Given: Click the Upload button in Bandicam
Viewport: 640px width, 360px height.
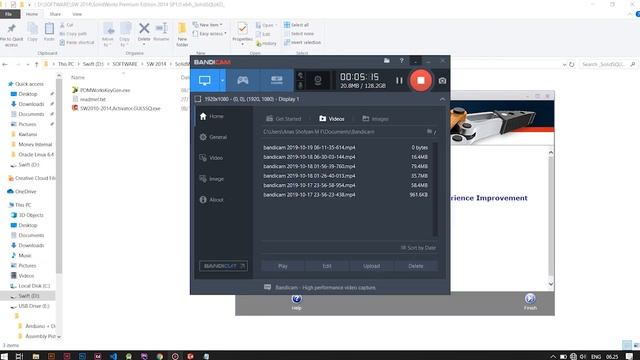Looking at the screenshot, I should [371, 266].
